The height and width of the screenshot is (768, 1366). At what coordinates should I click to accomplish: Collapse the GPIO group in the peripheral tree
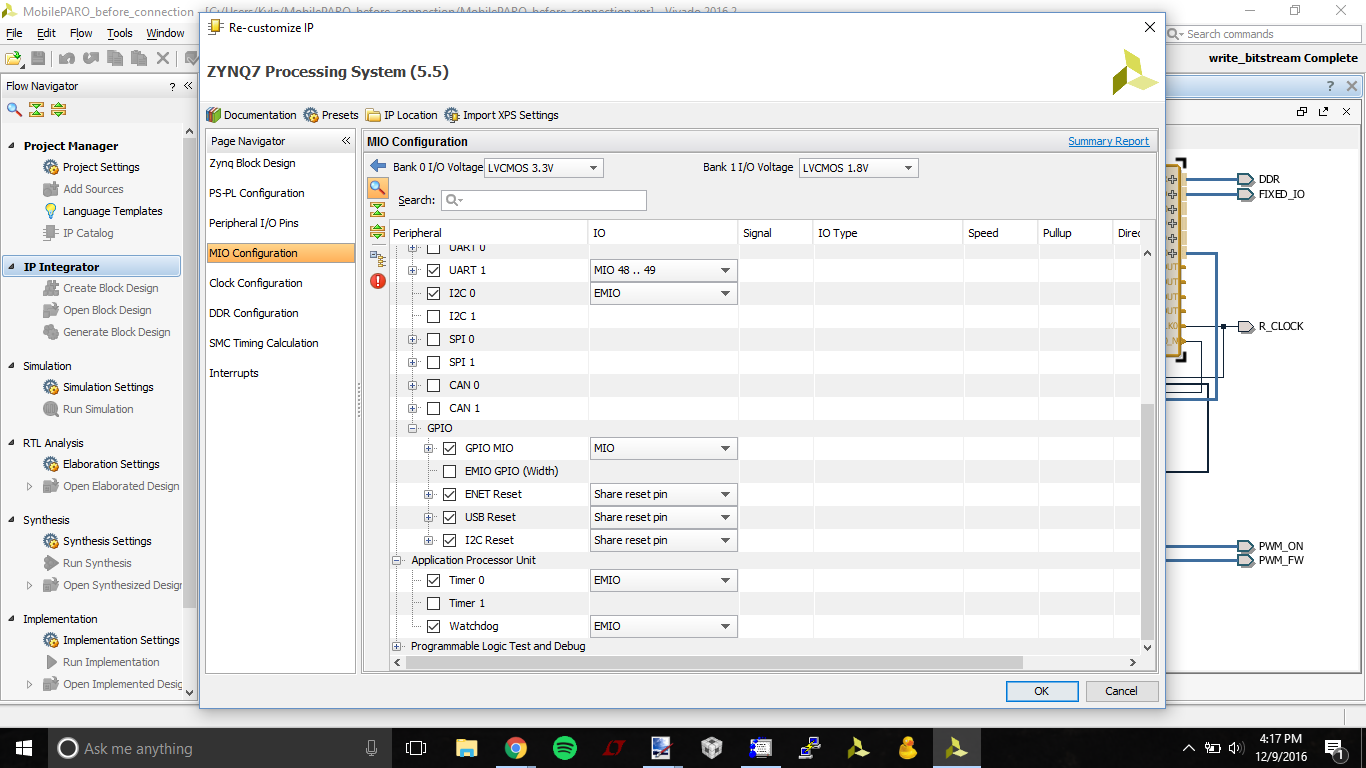[x=413, y=428]
